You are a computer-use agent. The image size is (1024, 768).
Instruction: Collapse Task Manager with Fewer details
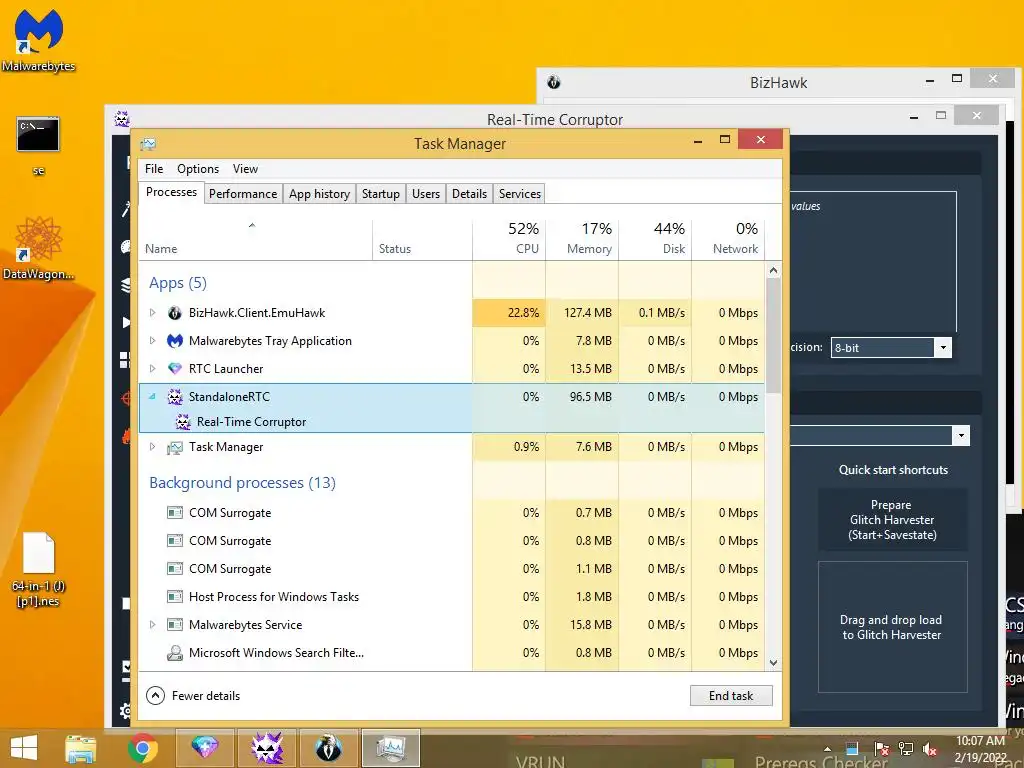click(x=193, y=696)
